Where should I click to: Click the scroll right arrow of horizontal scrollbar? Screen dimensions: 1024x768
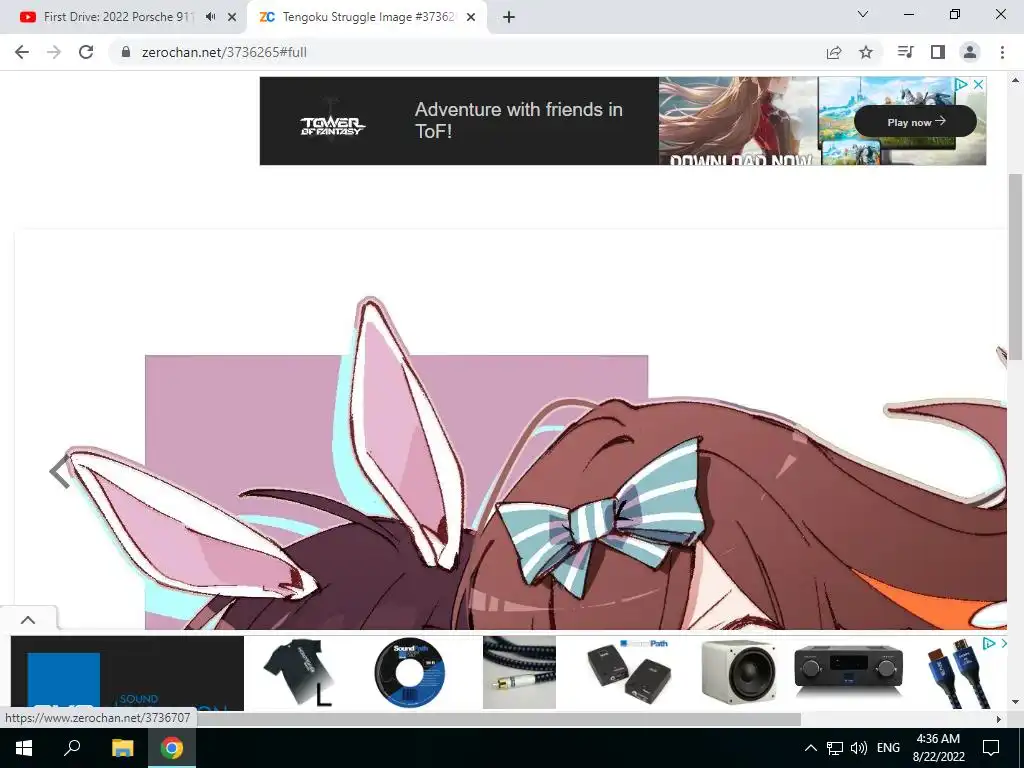tap(999, 719)
